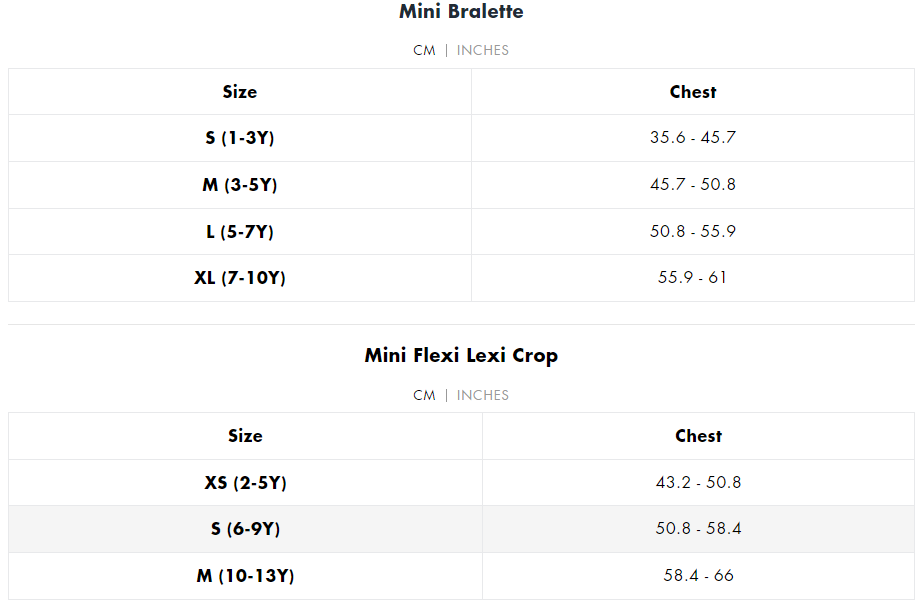Screen dimensions: 924x608
Task: Click the Mini Flexi Lexi Crop heading
Action: tap(461, 356)
